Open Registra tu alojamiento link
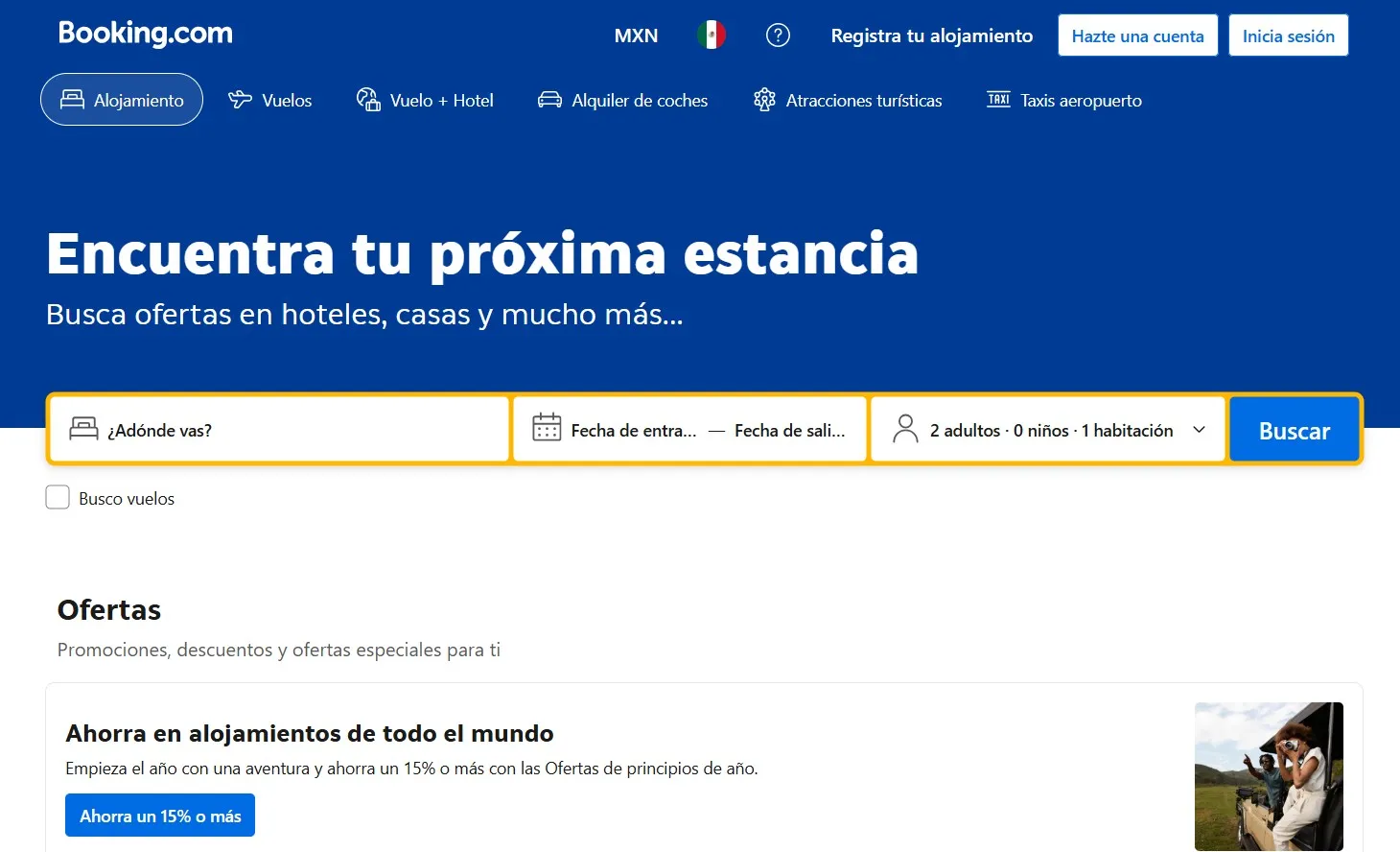 (931, 35)
